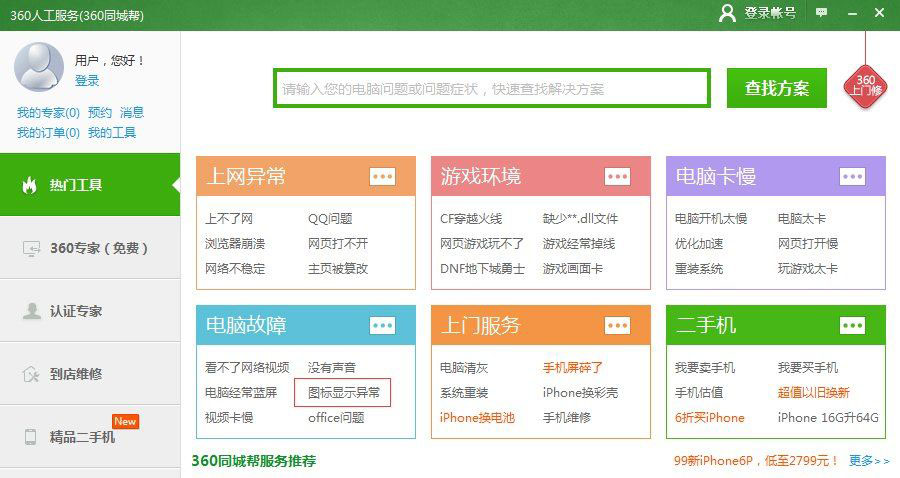Select the 网页游戏玩不了 item
The height and width of the screenshot is (478, 900).
(482, 244)
